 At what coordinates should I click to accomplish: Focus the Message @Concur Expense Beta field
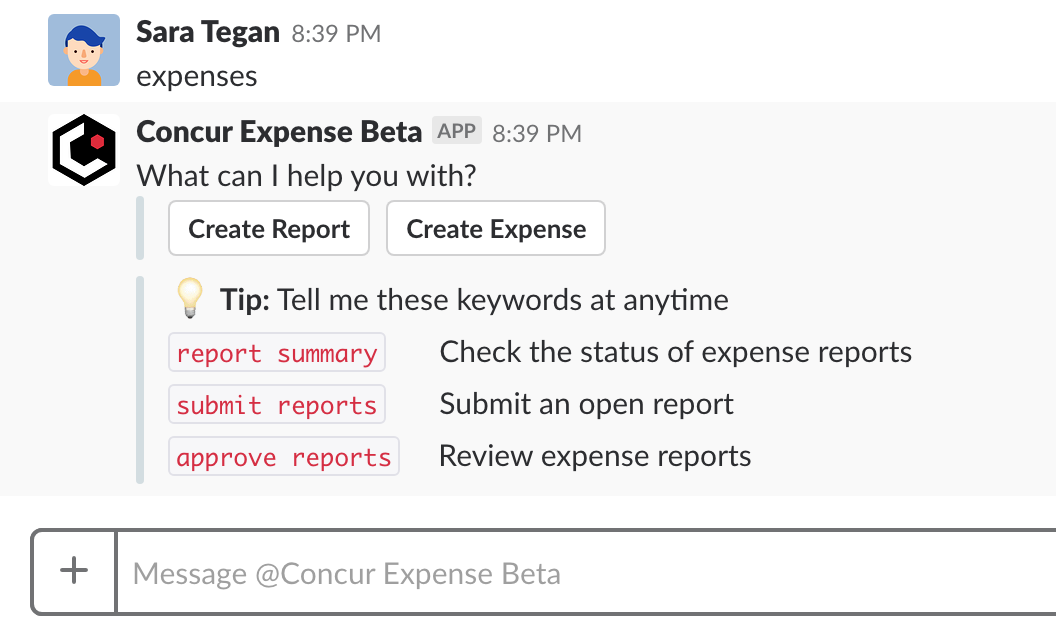coord(580,573)
